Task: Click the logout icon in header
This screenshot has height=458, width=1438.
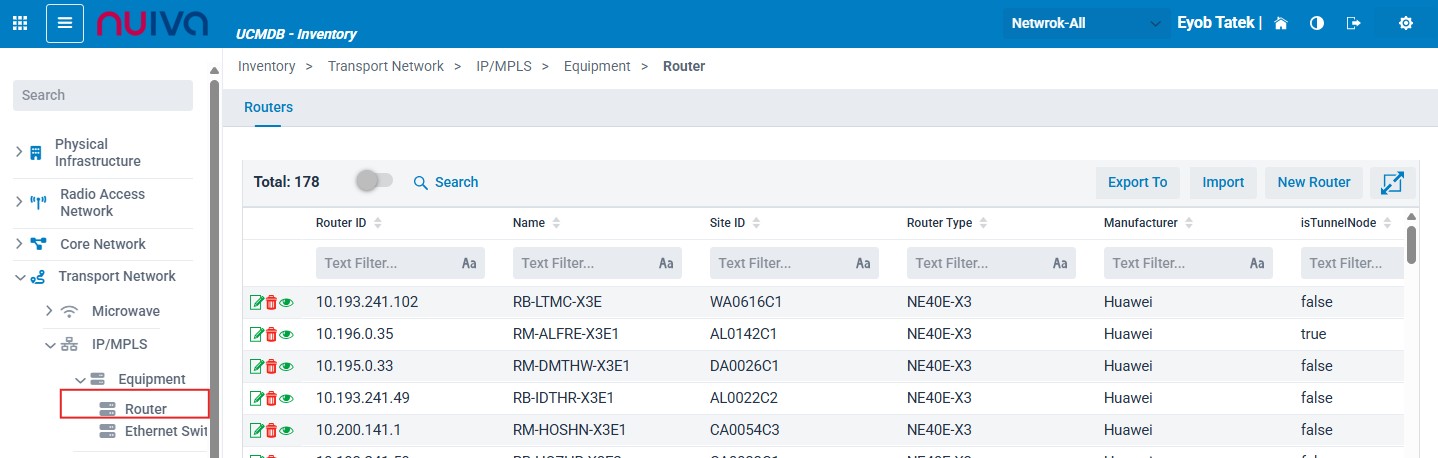Action: tap(1354, 23)
